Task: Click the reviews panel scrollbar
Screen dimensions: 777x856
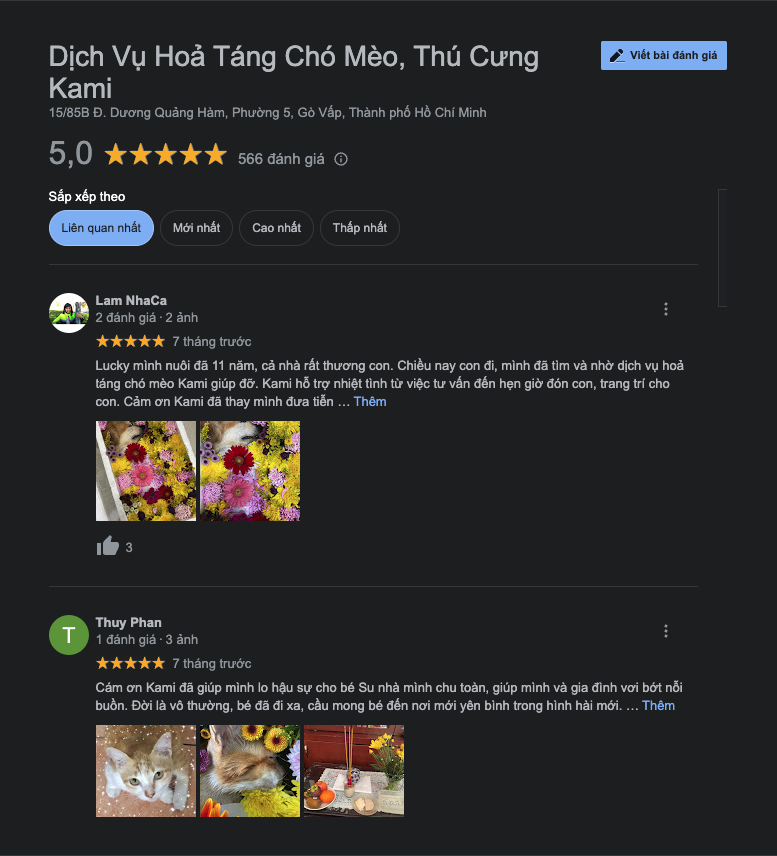Action: point(722,248)
